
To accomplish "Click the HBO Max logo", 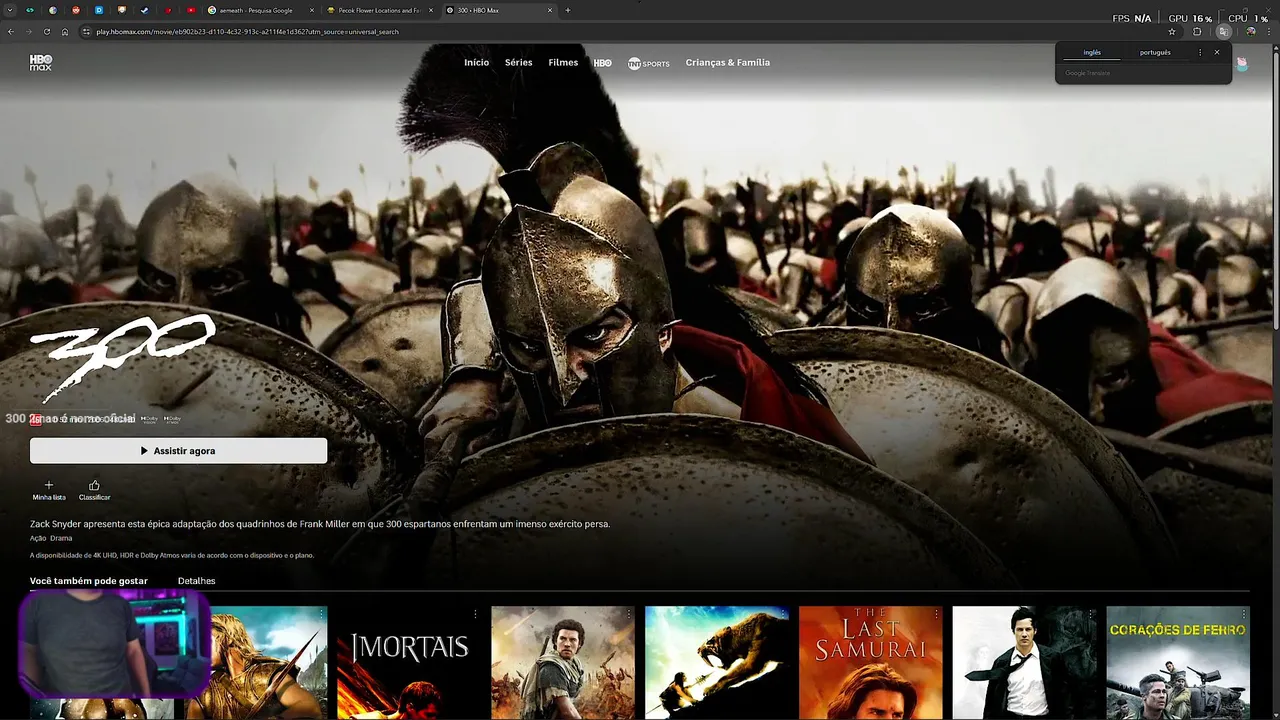I will 41,62.
